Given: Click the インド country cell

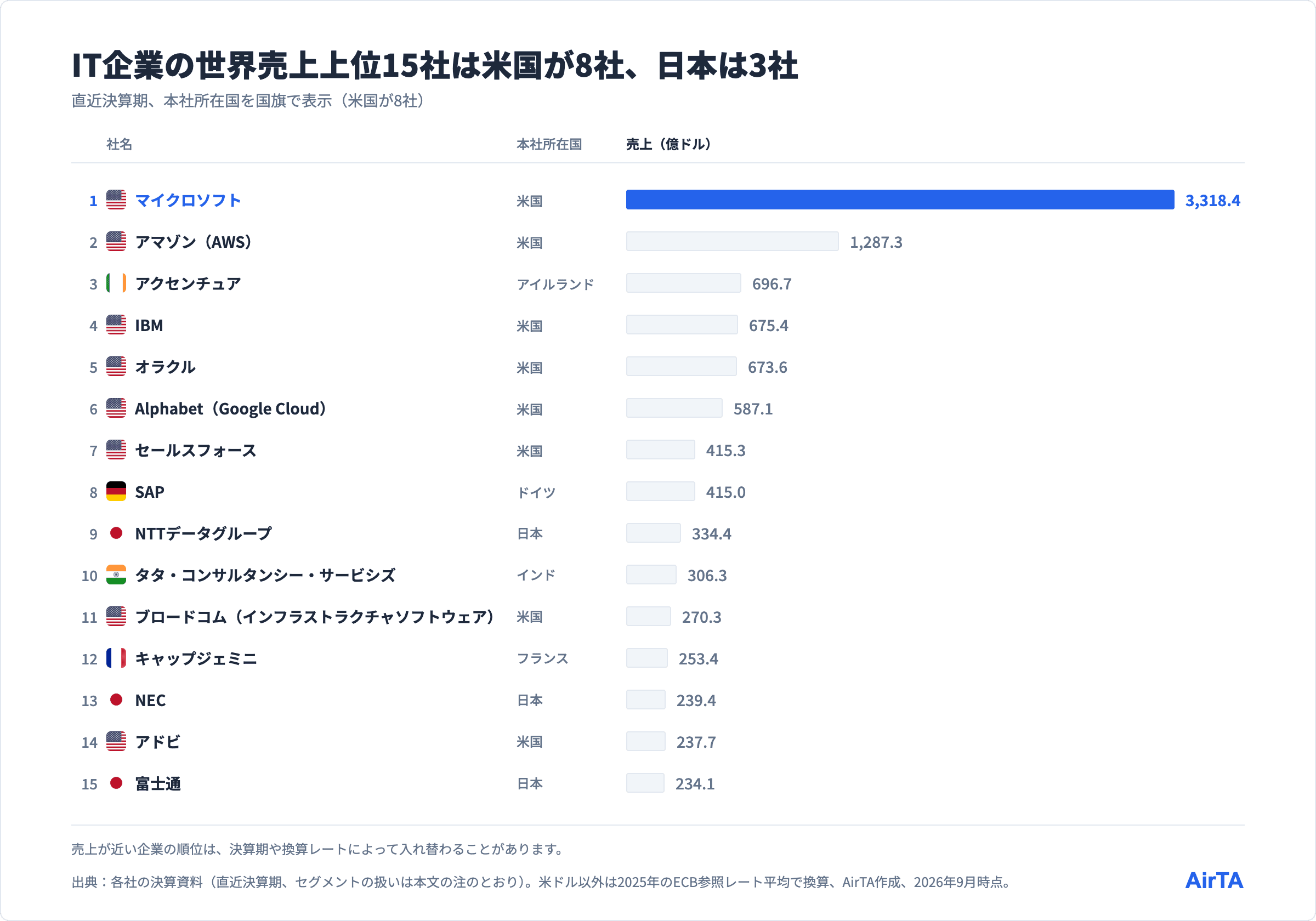Looking at the screenshot, I should pos(536,576).
